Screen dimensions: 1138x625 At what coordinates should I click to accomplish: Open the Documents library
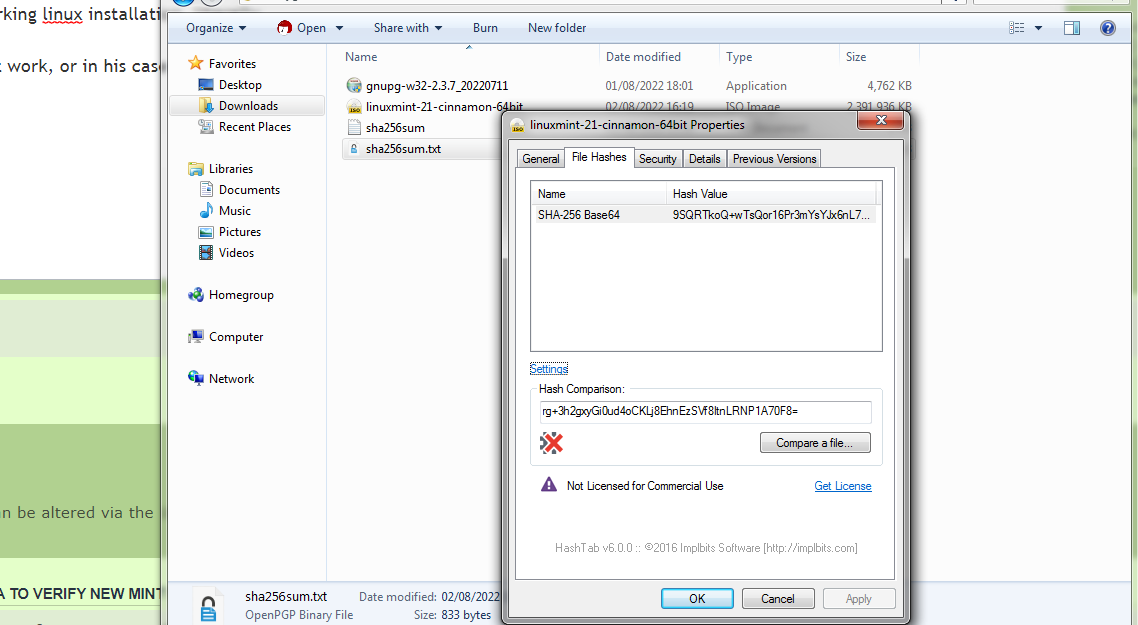point(249,190)
